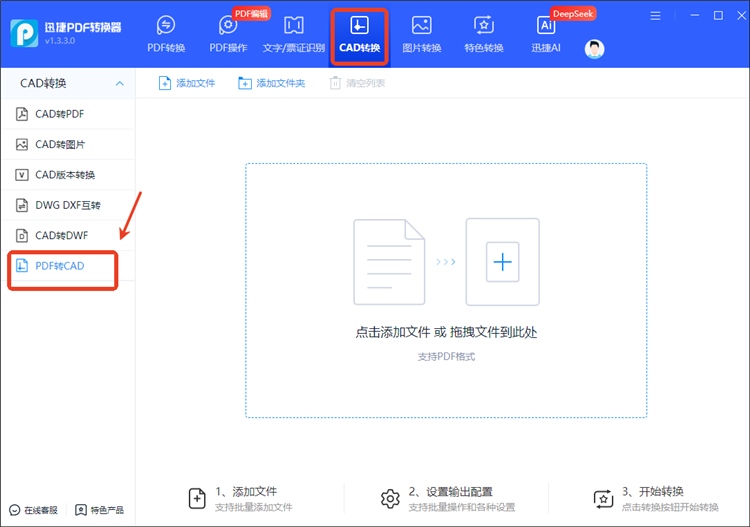Screen dimensions: 750x527
Task: Click the 清空列表 button
Action: click(357, 83)
